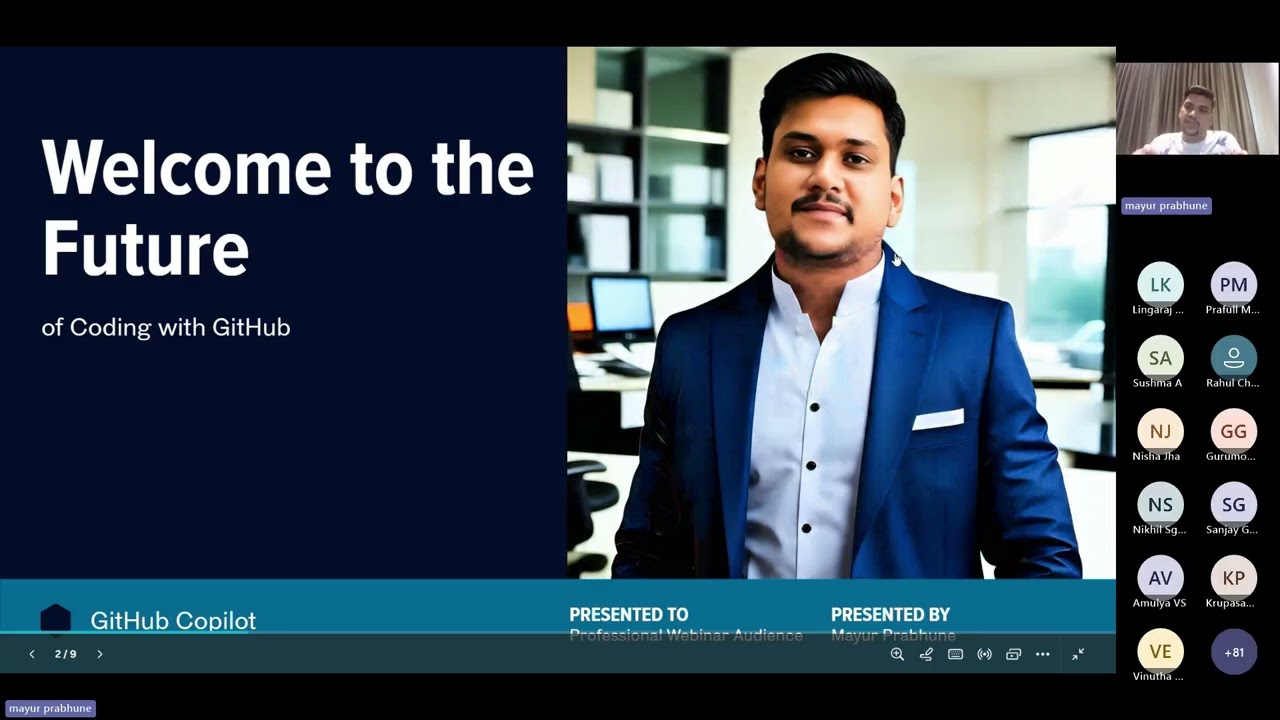Click the presenter's webcam video tile

click(1197, 109)
